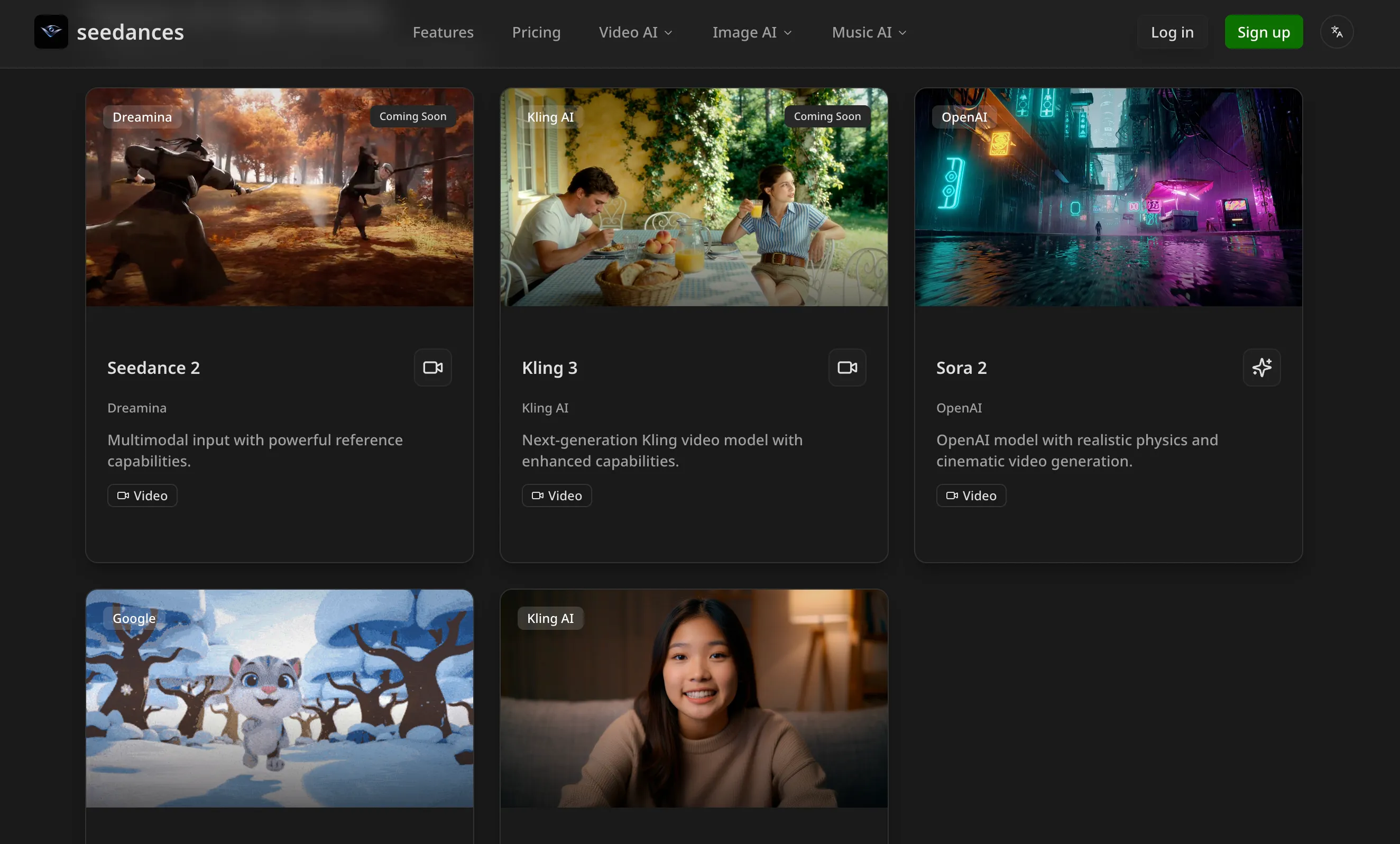
Task: Click the Log in button
Action: [1172, 32]
